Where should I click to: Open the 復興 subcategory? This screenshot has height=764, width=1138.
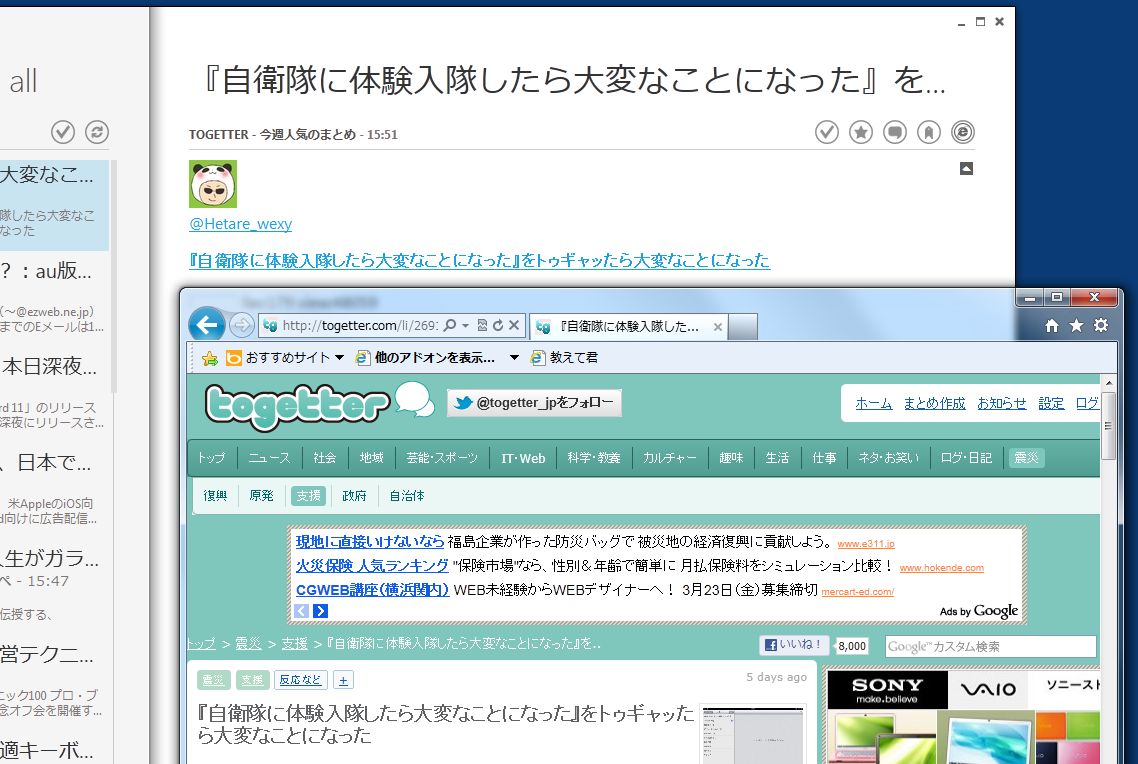click(215, 496)
